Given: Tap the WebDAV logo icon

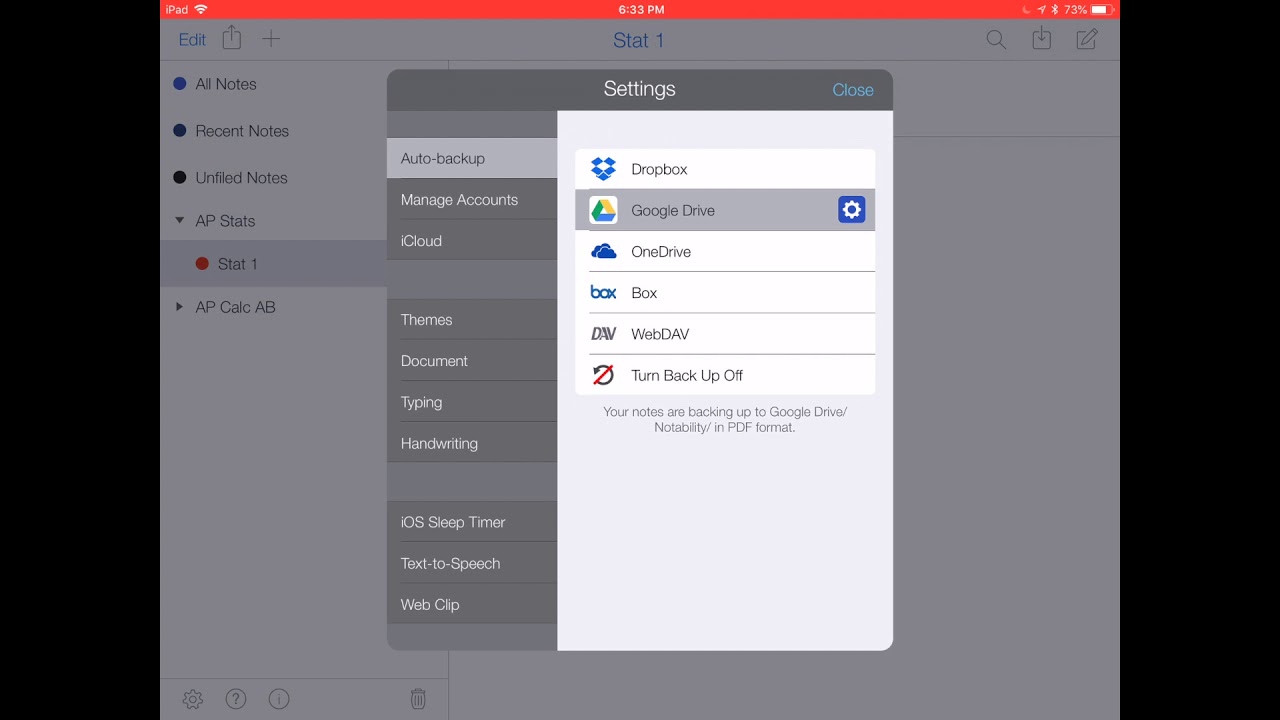Looking at the screenshot, I should coord(603,334).
